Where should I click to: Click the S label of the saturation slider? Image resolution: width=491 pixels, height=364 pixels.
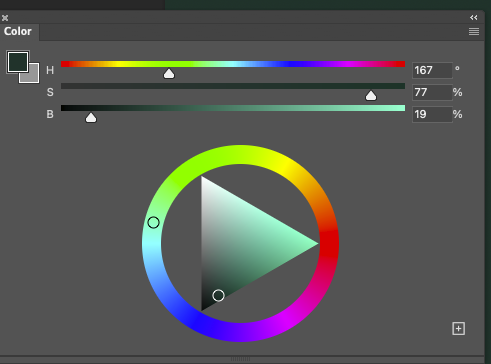50,92
